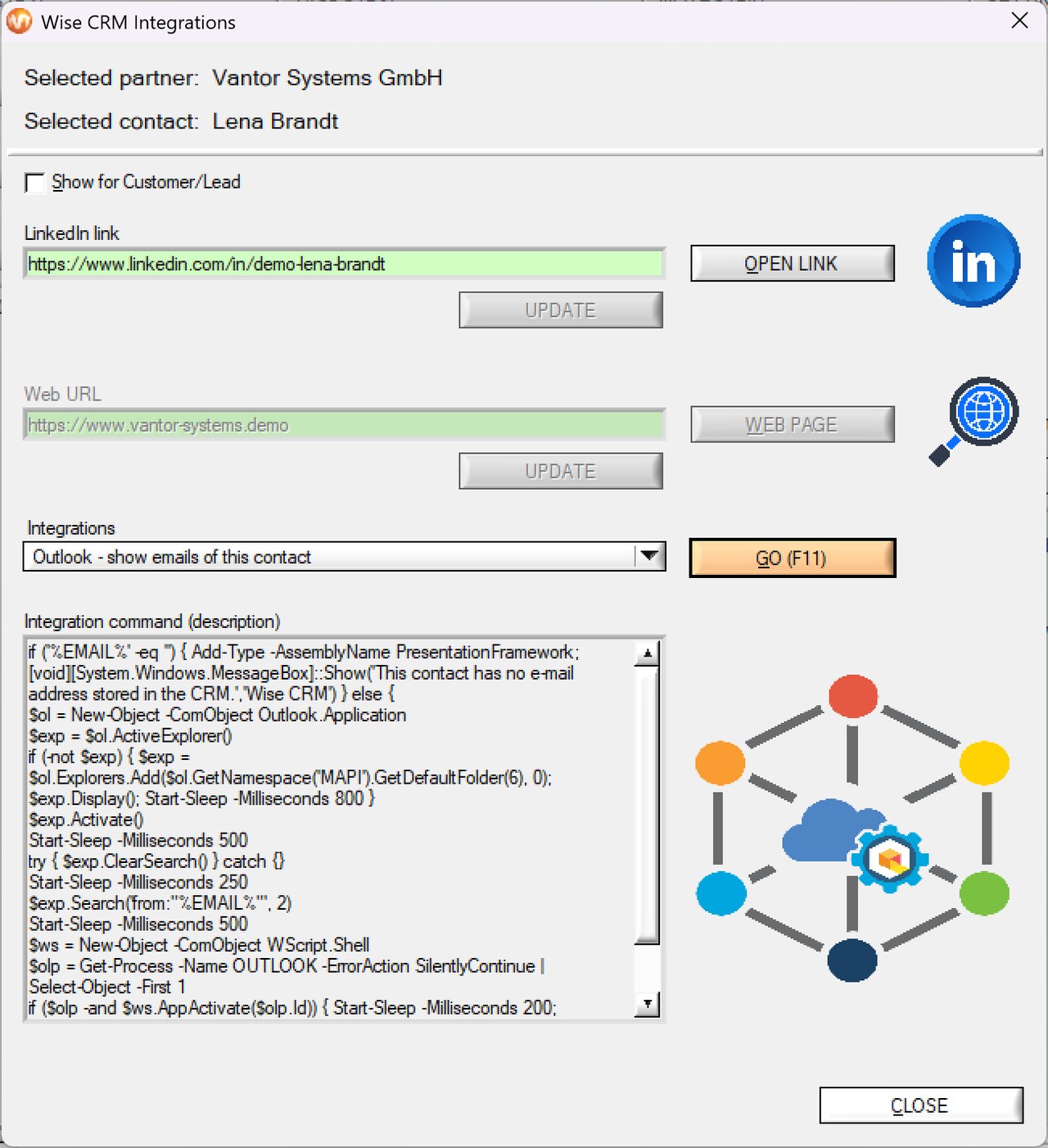Open the Outlook integration combo box
The image size is (1048, 1148).
pyautogui.click(x=344, y=557)
